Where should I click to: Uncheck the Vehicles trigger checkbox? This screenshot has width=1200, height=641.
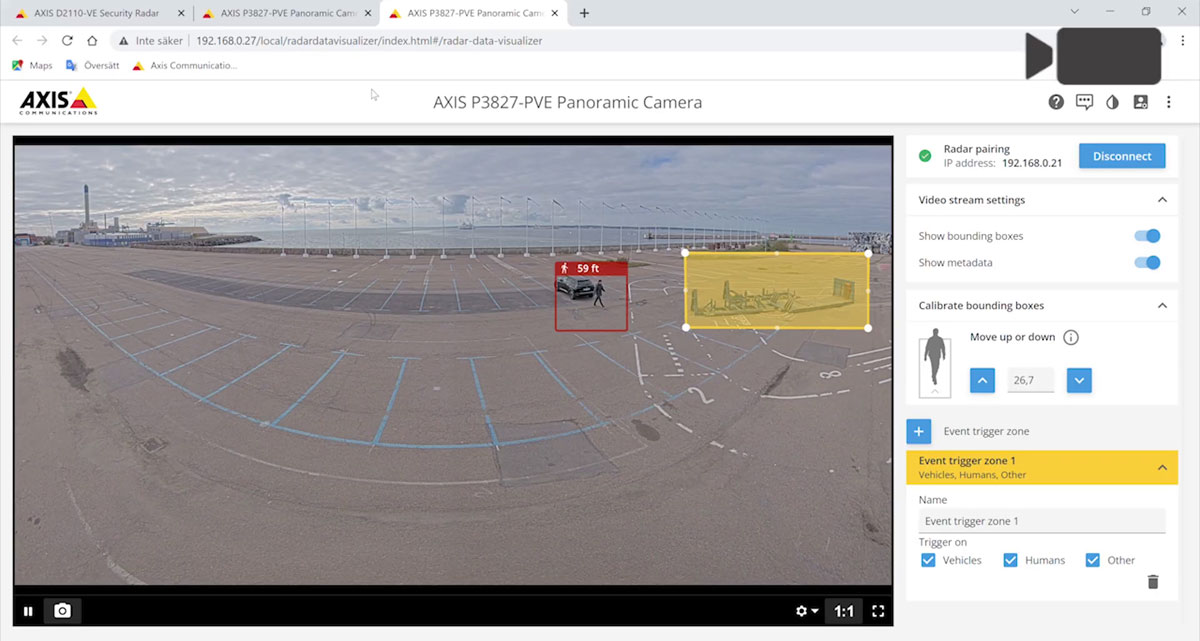point(927,560)
